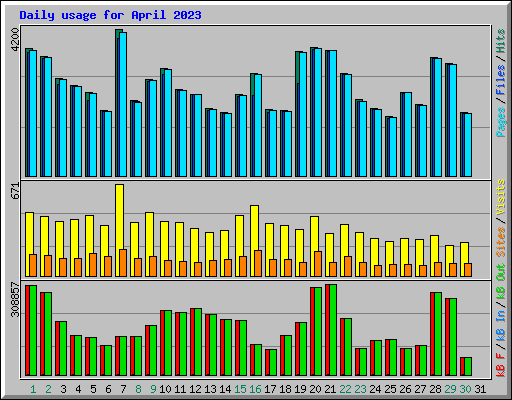Click day label 11 on the axis
This screenshot has height=400, width=512.
pyautogui.click(x=180, y=389)
